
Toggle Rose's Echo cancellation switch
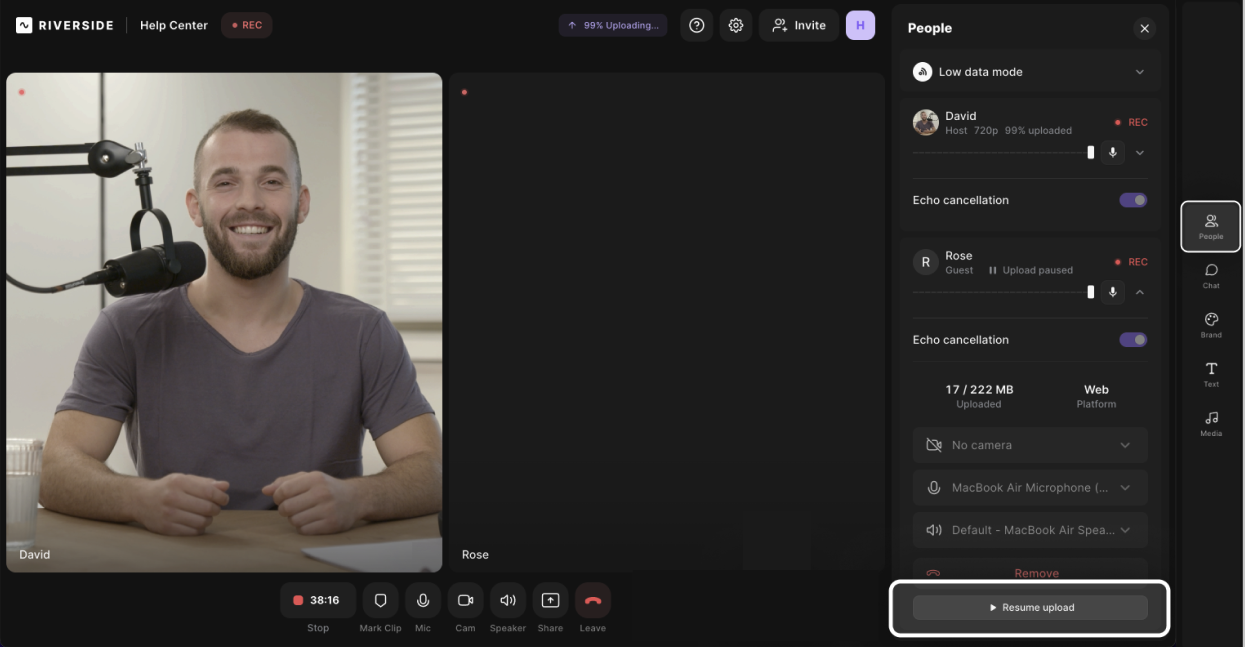pyautogui.click(x=1133, y=340)
